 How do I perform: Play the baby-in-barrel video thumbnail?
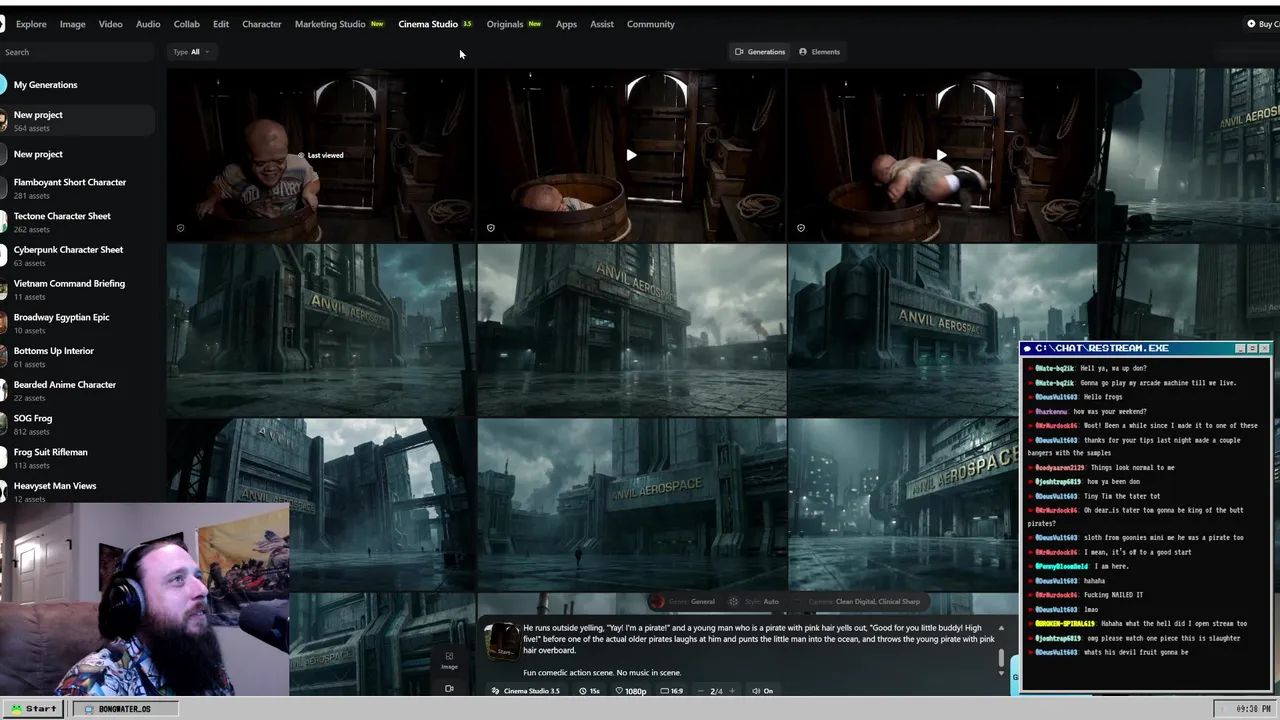coord(631,155)
